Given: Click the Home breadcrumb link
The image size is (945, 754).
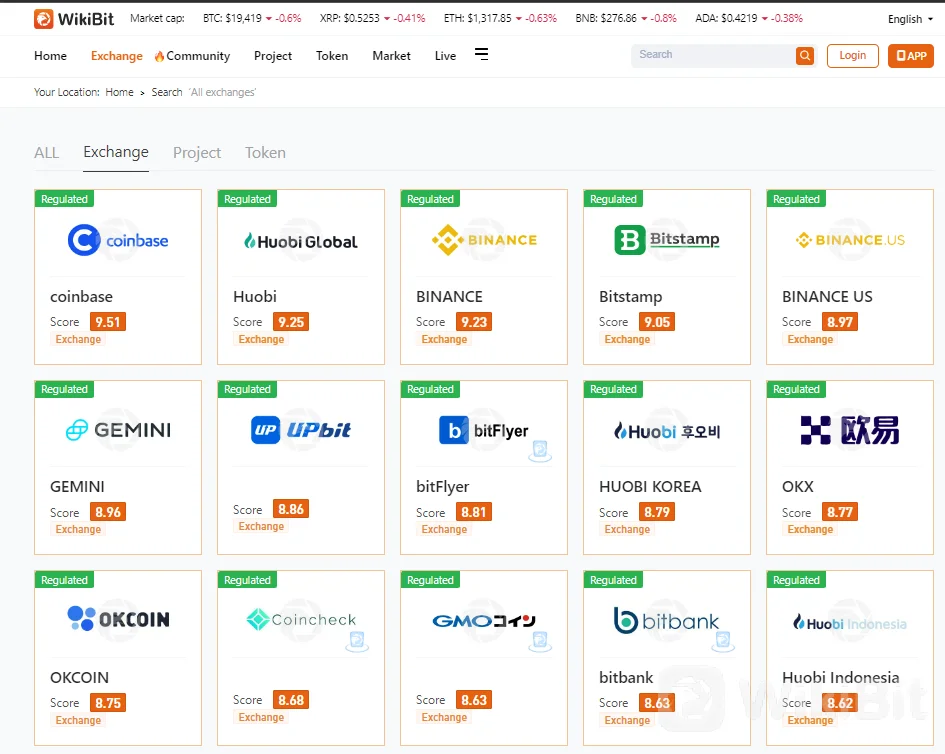Looking at the screenshot, I should pos(119,92).
